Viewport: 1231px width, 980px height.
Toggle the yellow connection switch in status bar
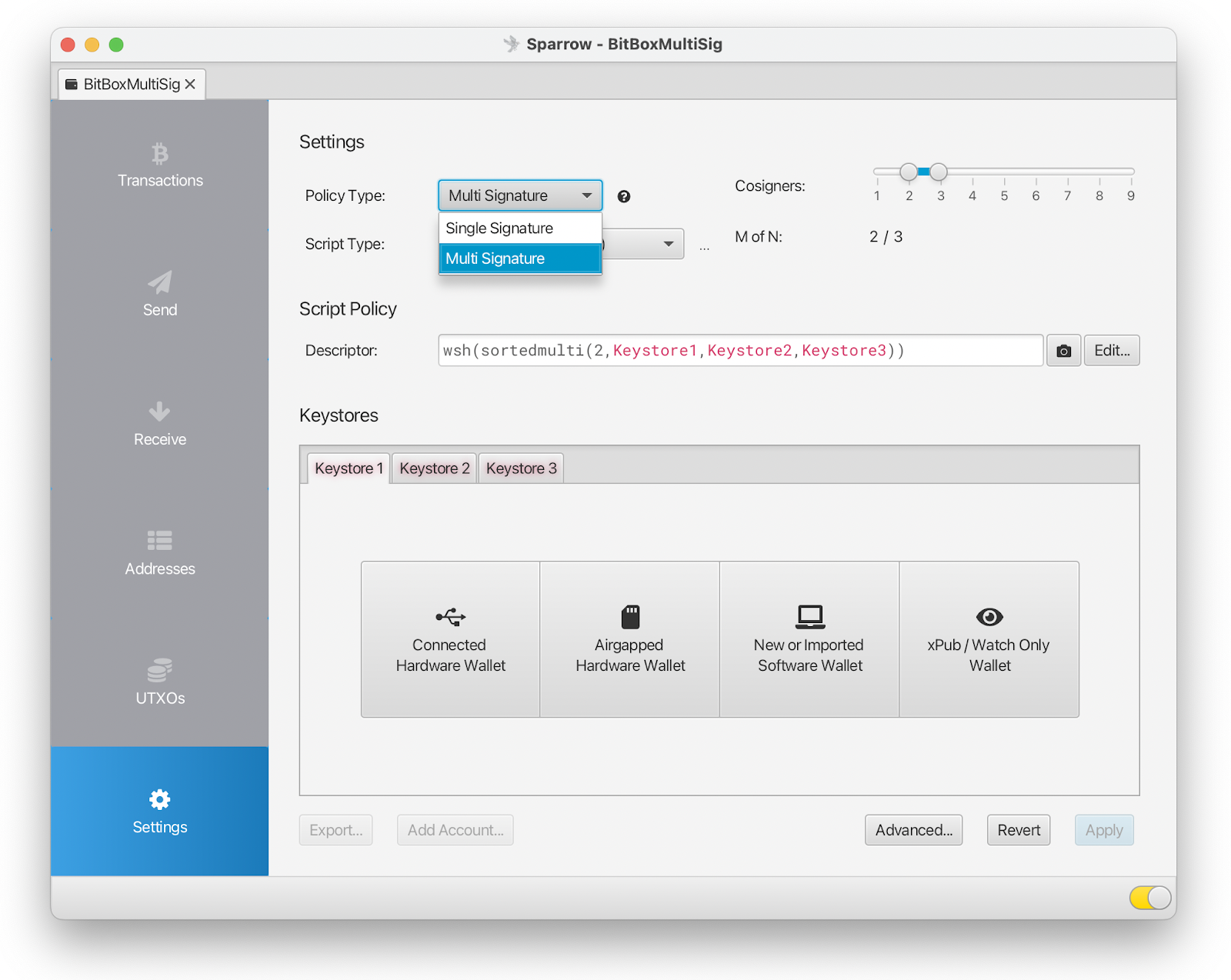click(x=1150, y=897)
